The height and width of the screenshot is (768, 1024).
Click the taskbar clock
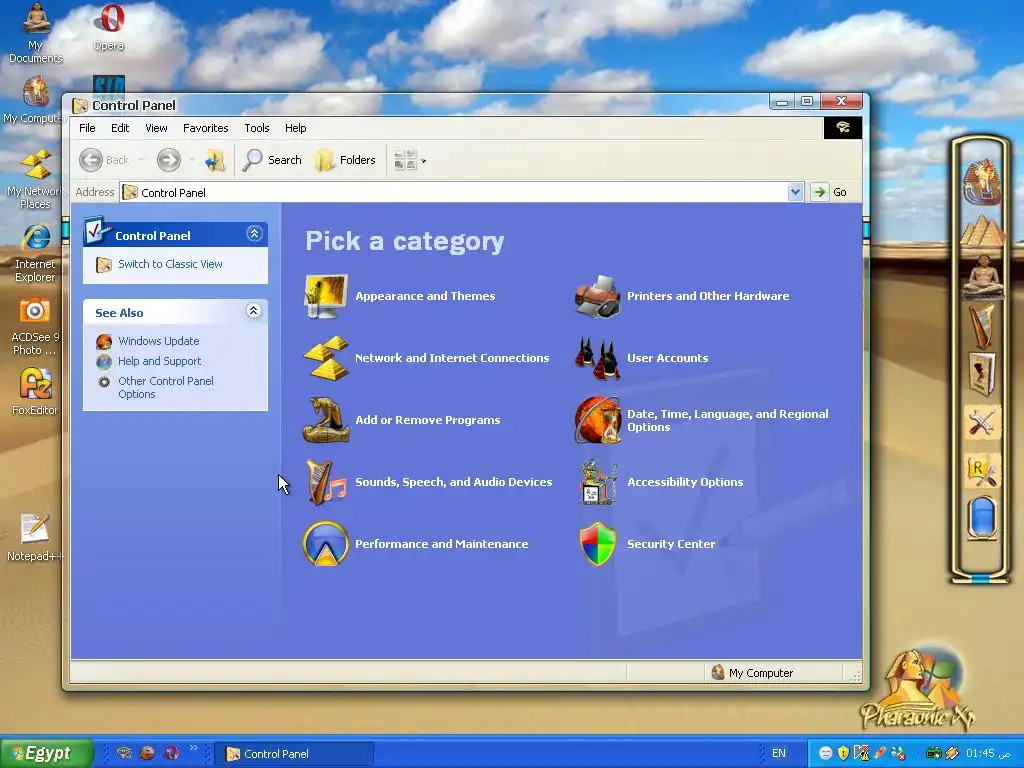pos(988,754)
